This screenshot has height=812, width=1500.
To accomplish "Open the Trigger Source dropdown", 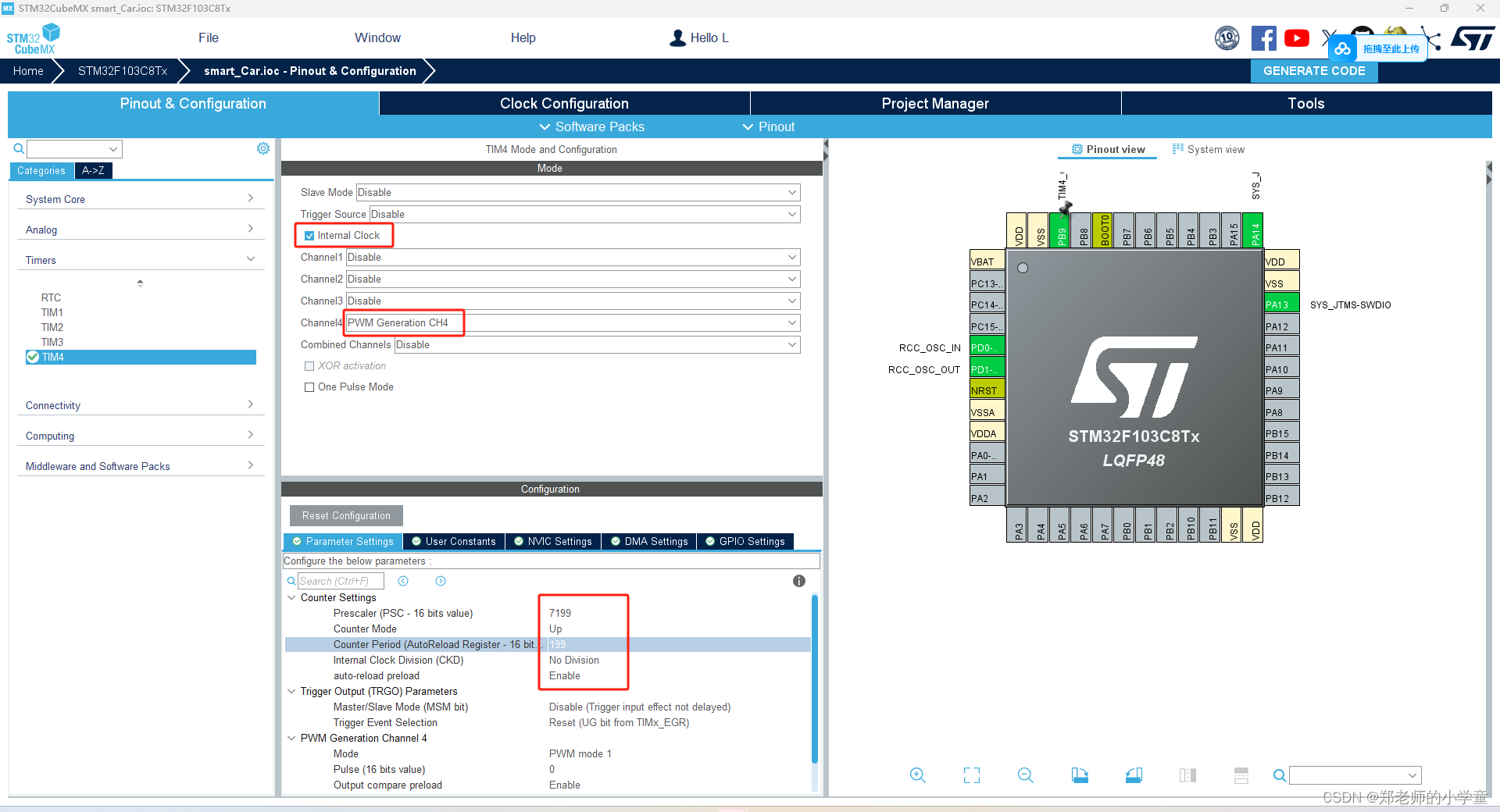I will (585, 214).
